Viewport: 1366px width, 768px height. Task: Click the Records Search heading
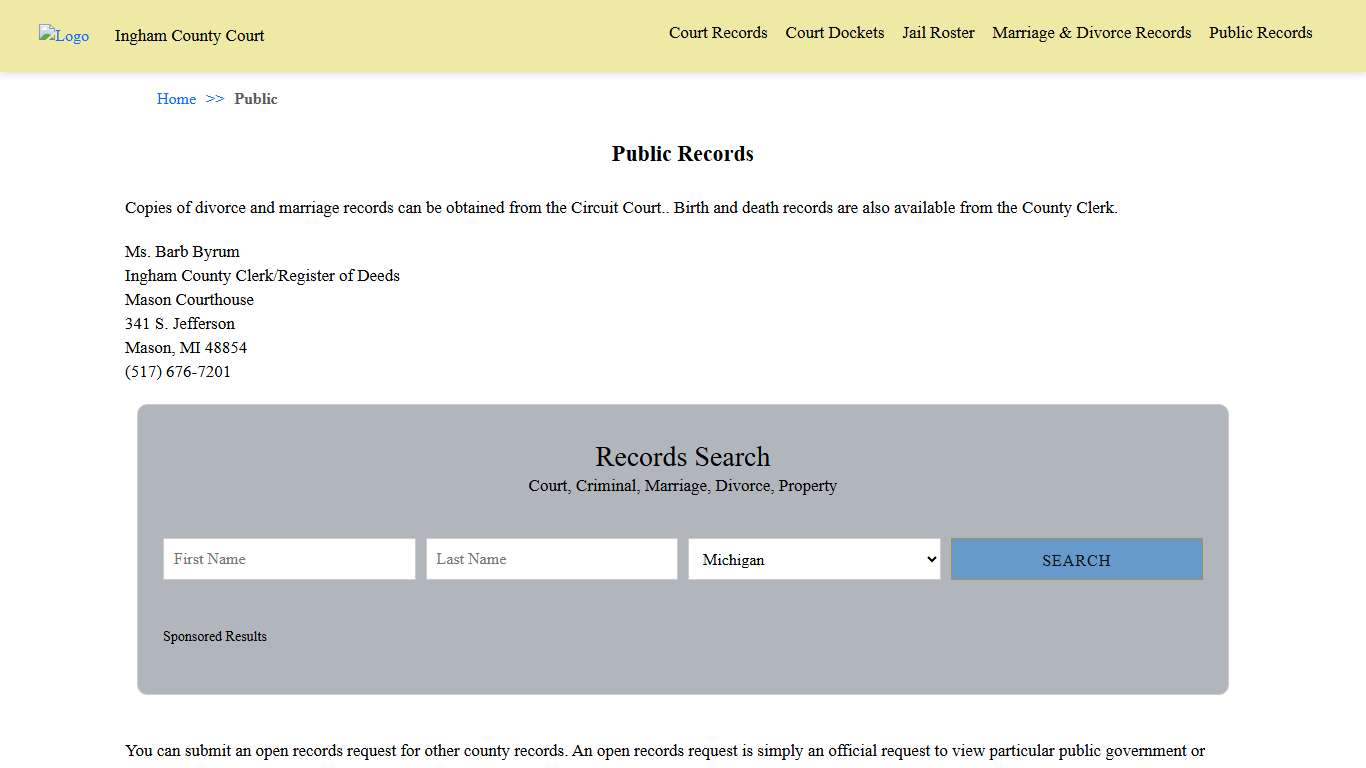coord(683,457)
